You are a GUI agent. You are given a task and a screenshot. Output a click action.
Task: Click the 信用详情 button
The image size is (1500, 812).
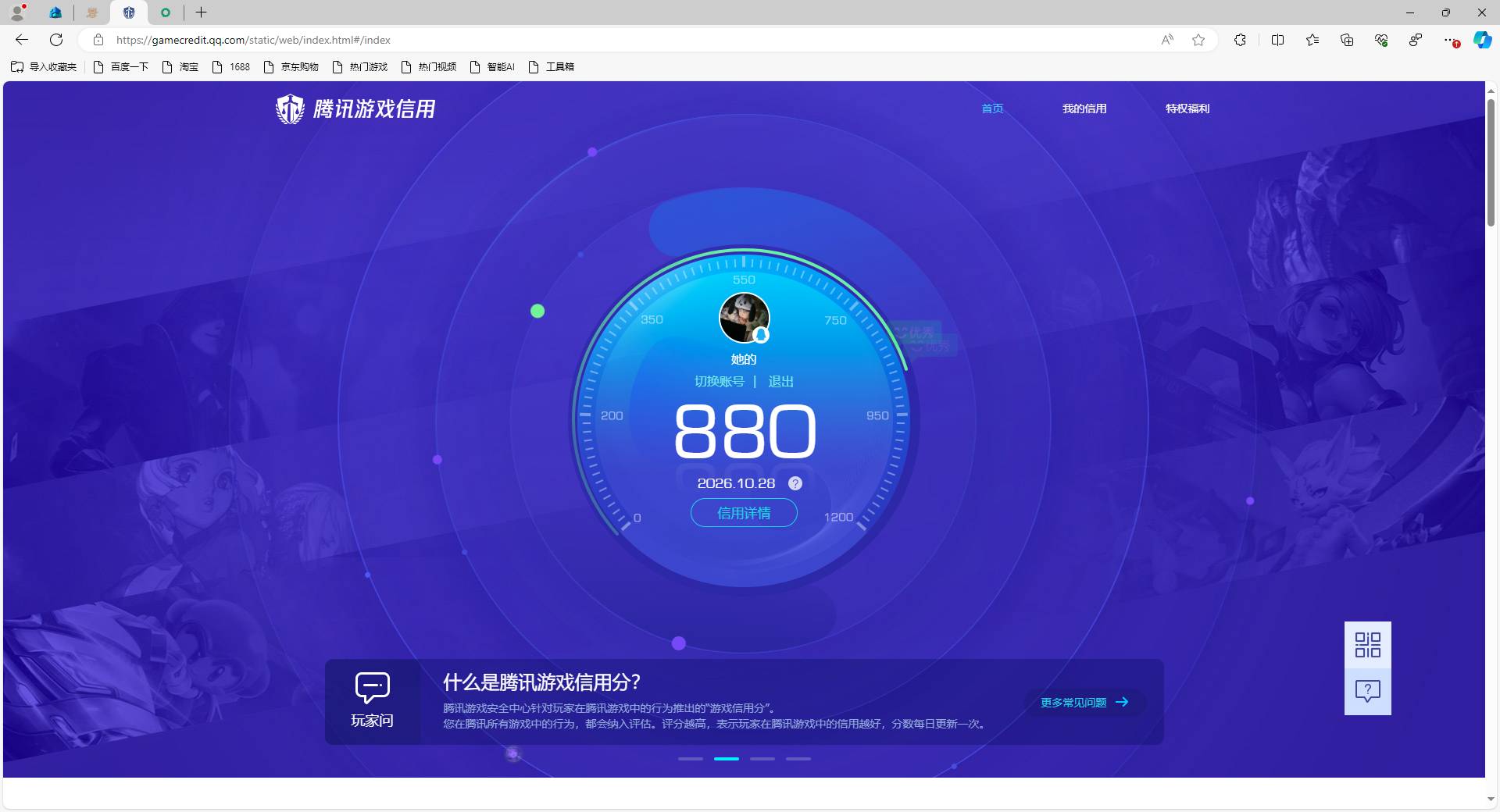coord(744,513)
